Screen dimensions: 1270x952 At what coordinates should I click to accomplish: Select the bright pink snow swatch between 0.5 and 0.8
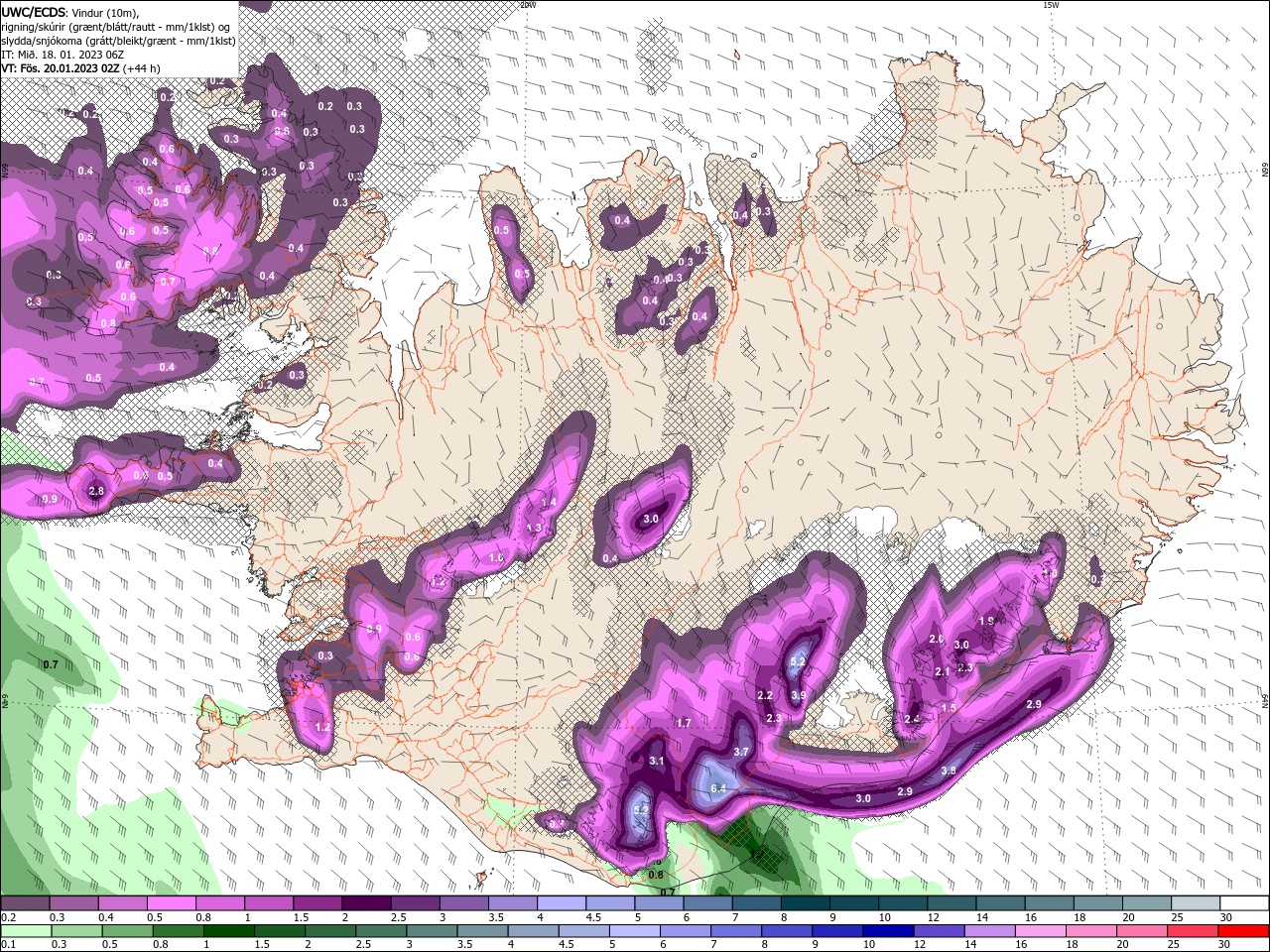(171, 903)
